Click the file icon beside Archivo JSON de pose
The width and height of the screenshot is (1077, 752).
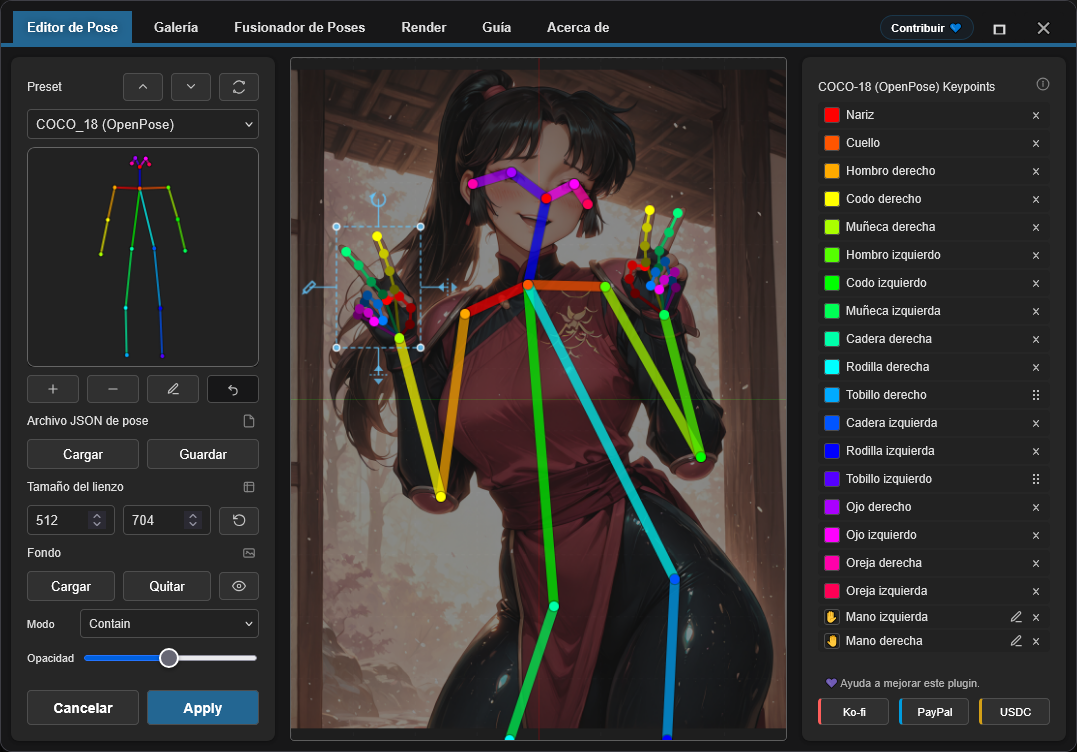tap(249, 421)
